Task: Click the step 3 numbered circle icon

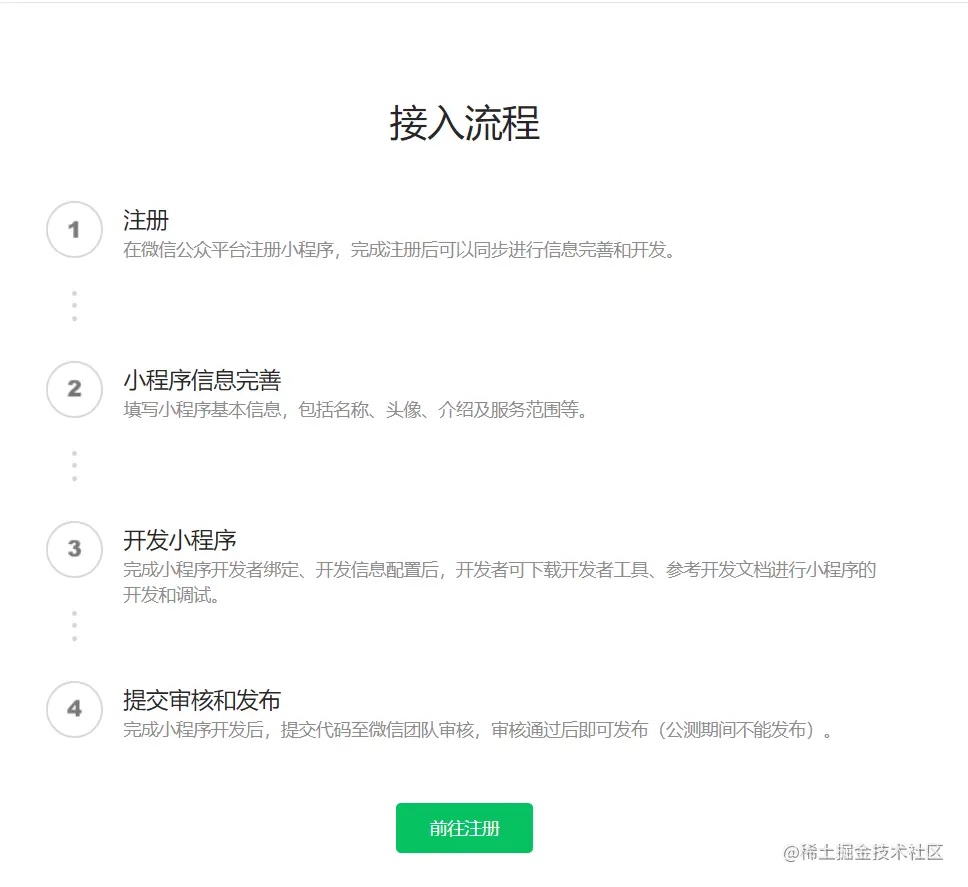Action: (x=74, y=549)
